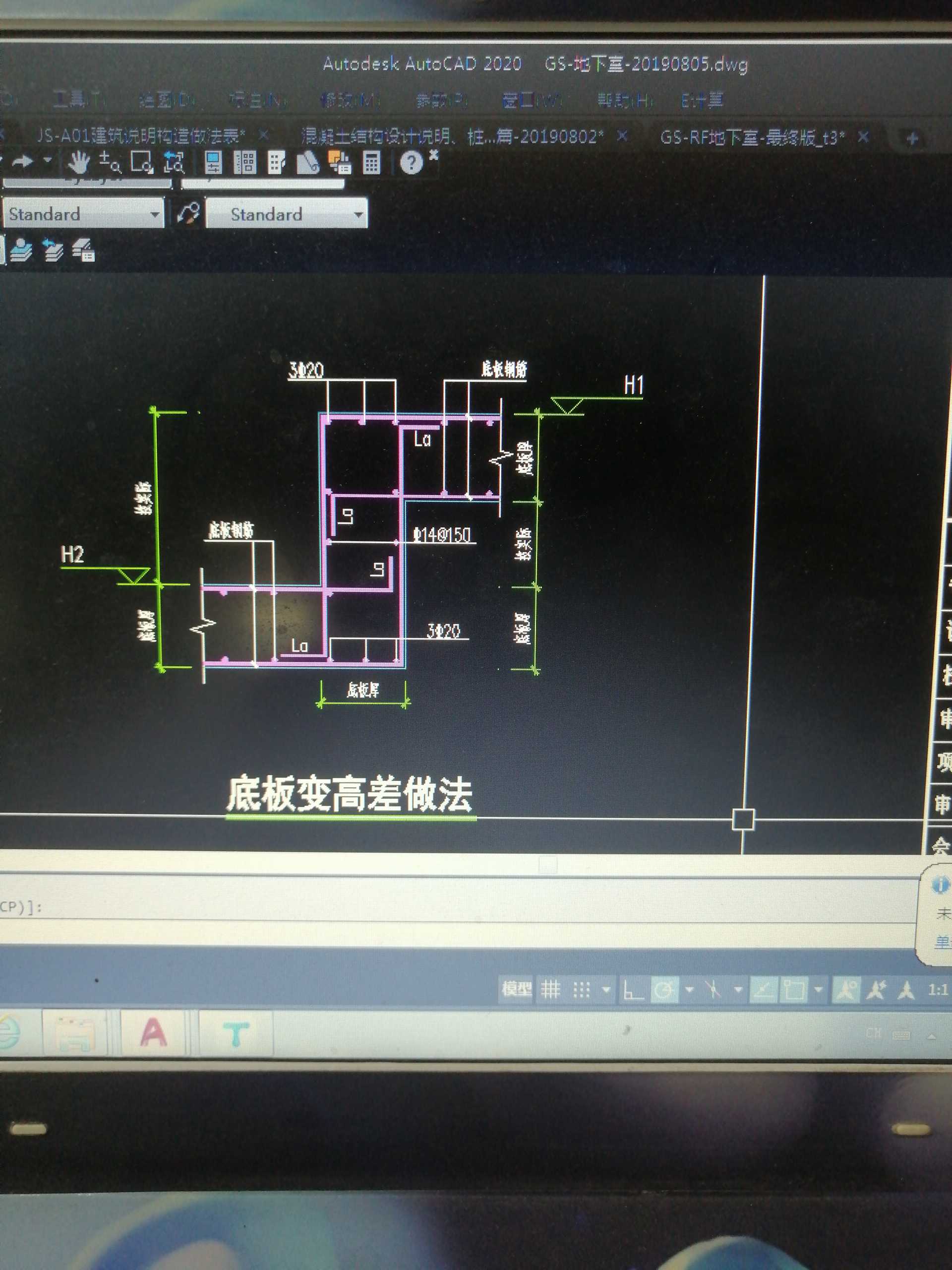Viewport: 952px width, 1270px height.
Task: Select the Zoom Window tool
Action: click(141, 162)
